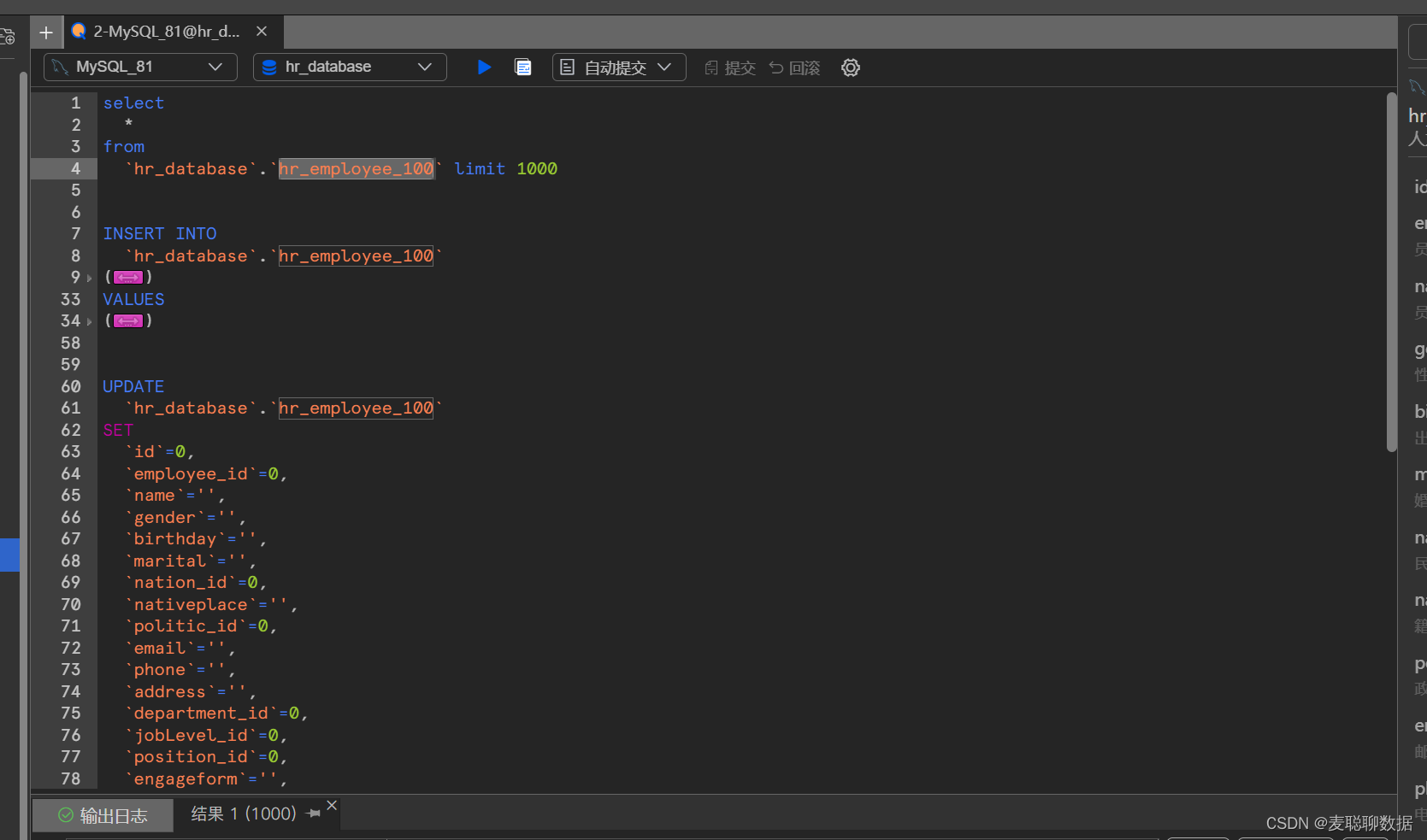
Task: Click the 'select' keyword on line 1
Action: pyautogui.click(x=133, y=103)
